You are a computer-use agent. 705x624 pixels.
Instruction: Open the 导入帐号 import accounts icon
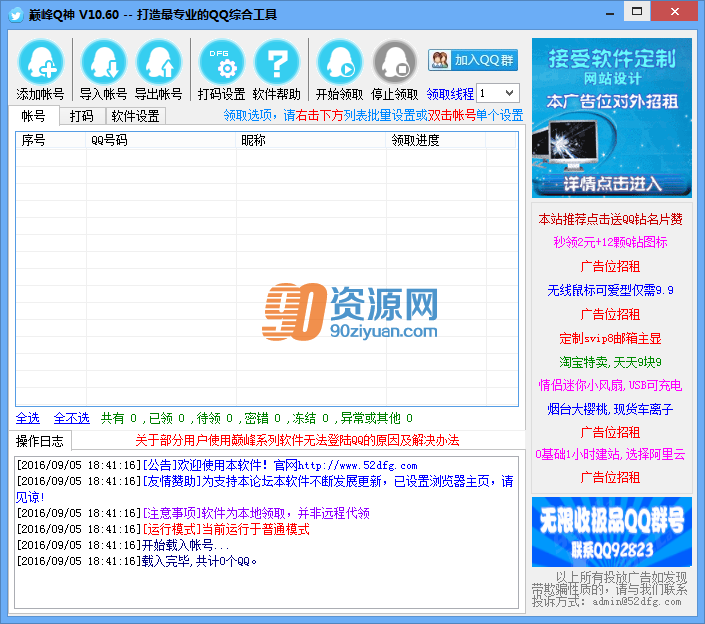tap(103, 62)
